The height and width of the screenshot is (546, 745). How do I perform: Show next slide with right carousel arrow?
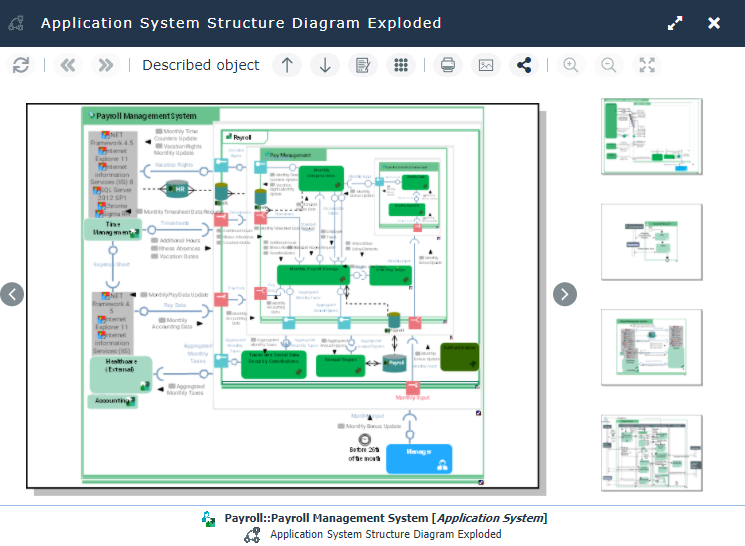pyautogui.click(x=565, y=294)
